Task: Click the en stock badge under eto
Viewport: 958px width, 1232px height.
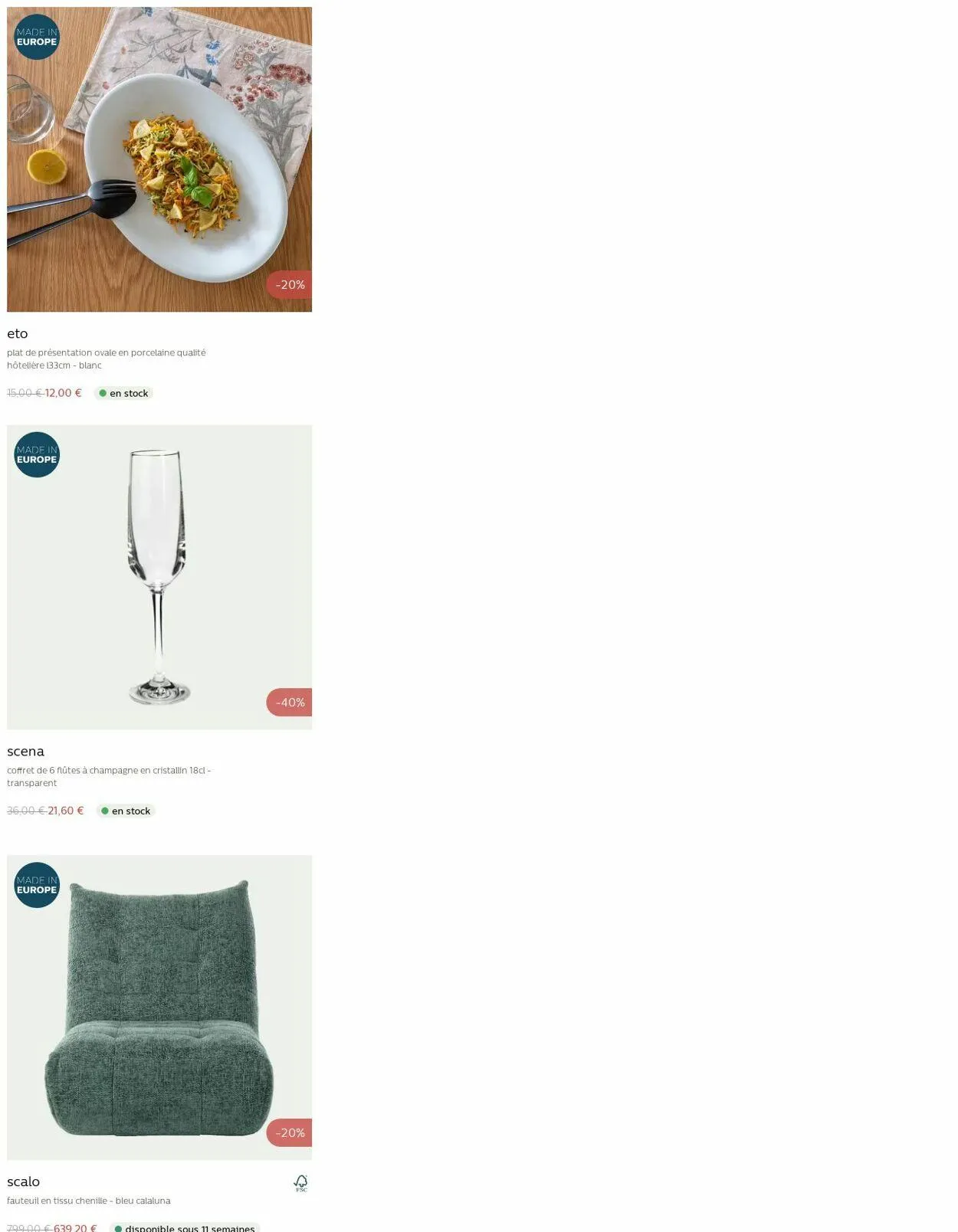Action: [x=123, y=393]
